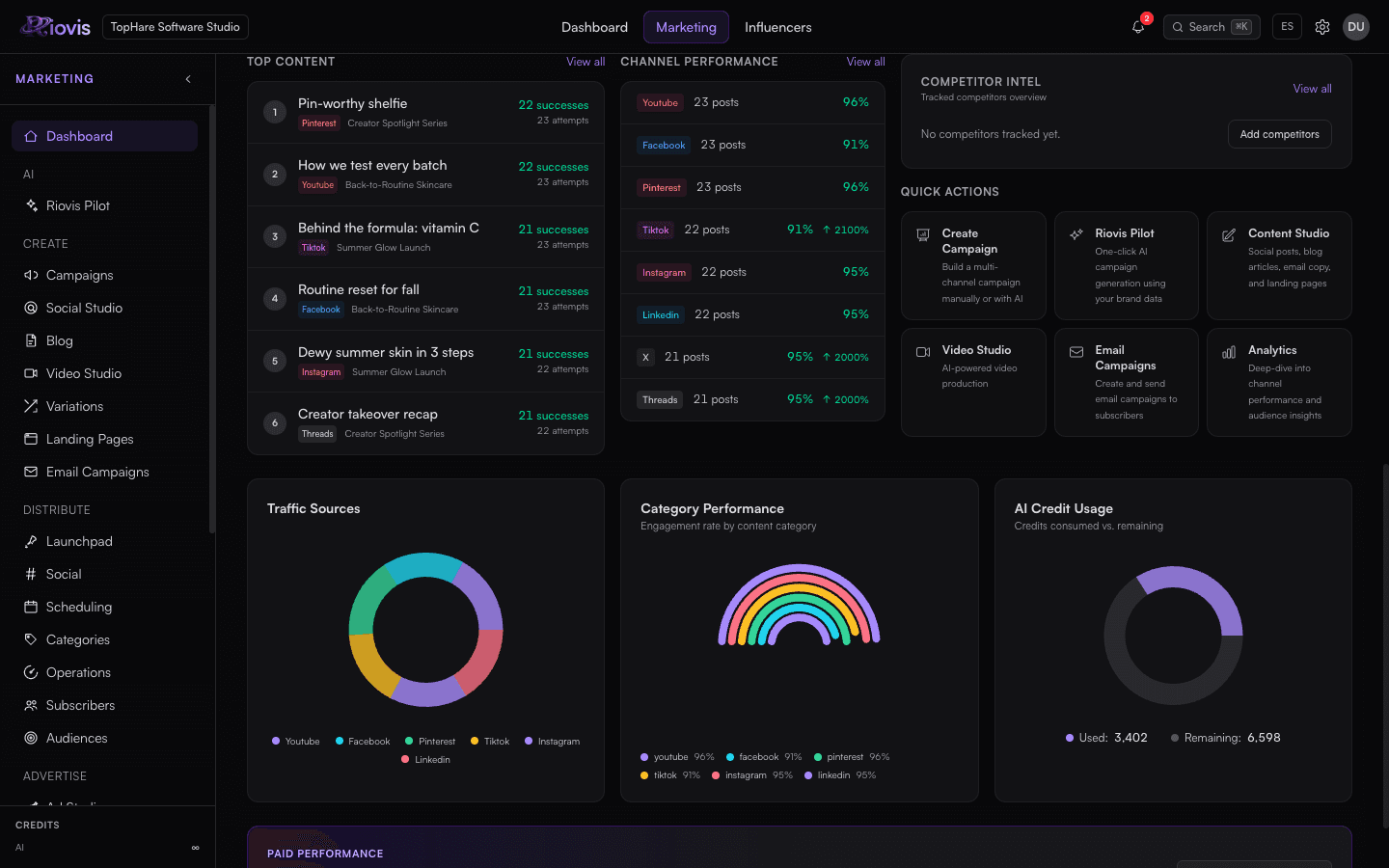This screenshot has width=1389, height=868.
Task: Click the Blog document icon
Action: [x=31, y=340]
